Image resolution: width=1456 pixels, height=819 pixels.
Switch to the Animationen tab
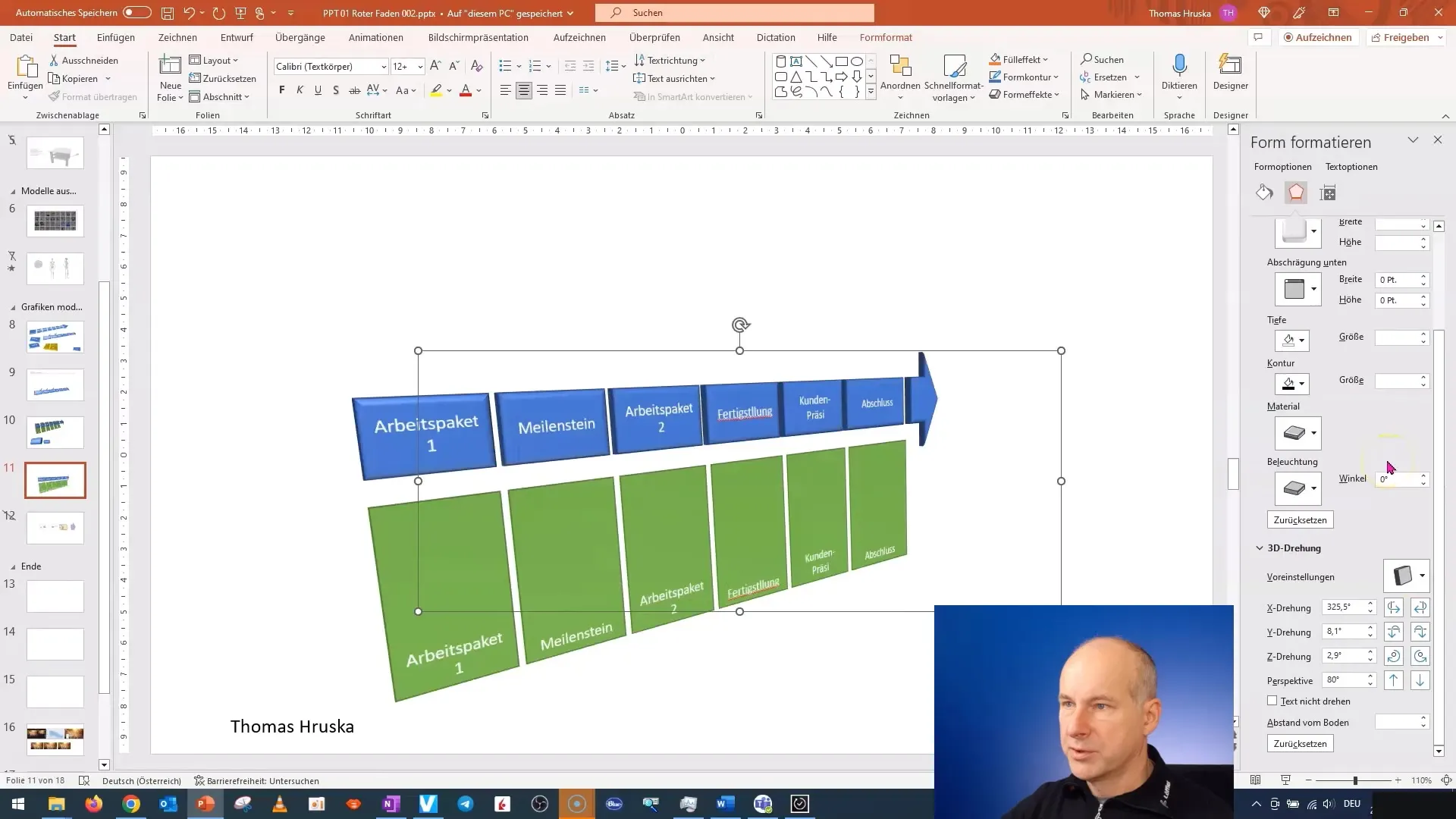click(x=376, y=37)
